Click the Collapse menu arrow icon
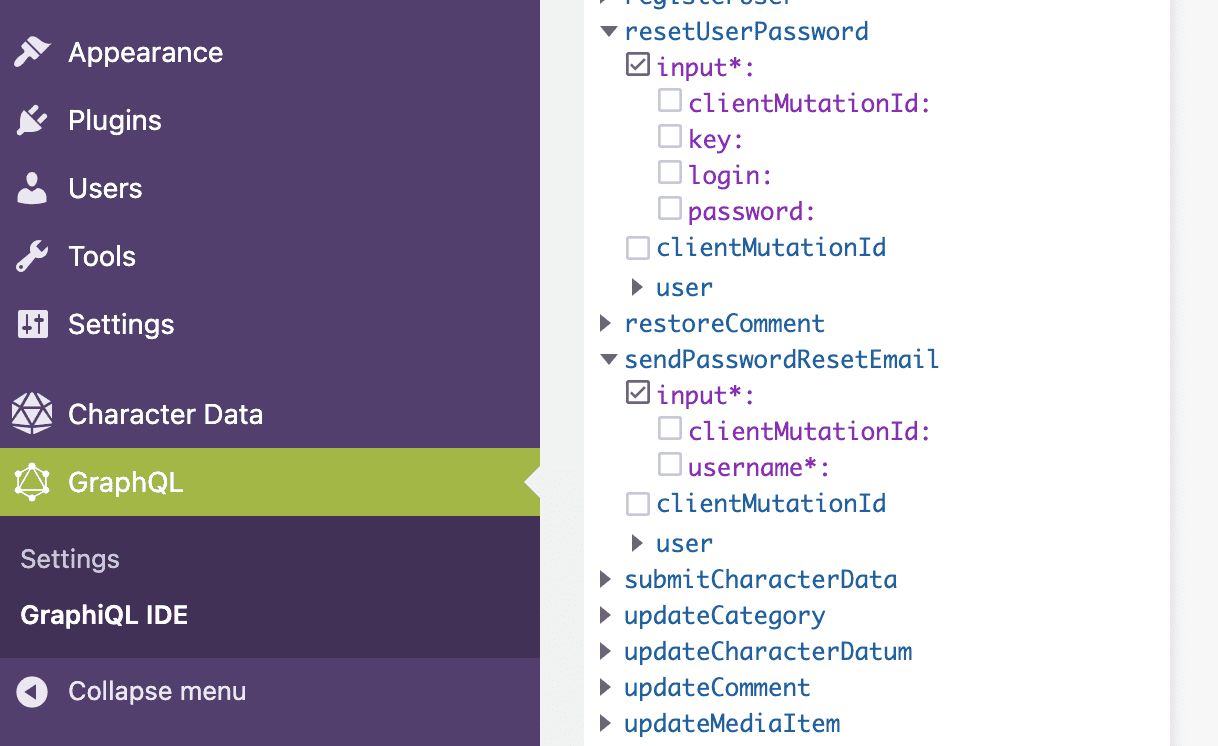 tap(32, 691)
